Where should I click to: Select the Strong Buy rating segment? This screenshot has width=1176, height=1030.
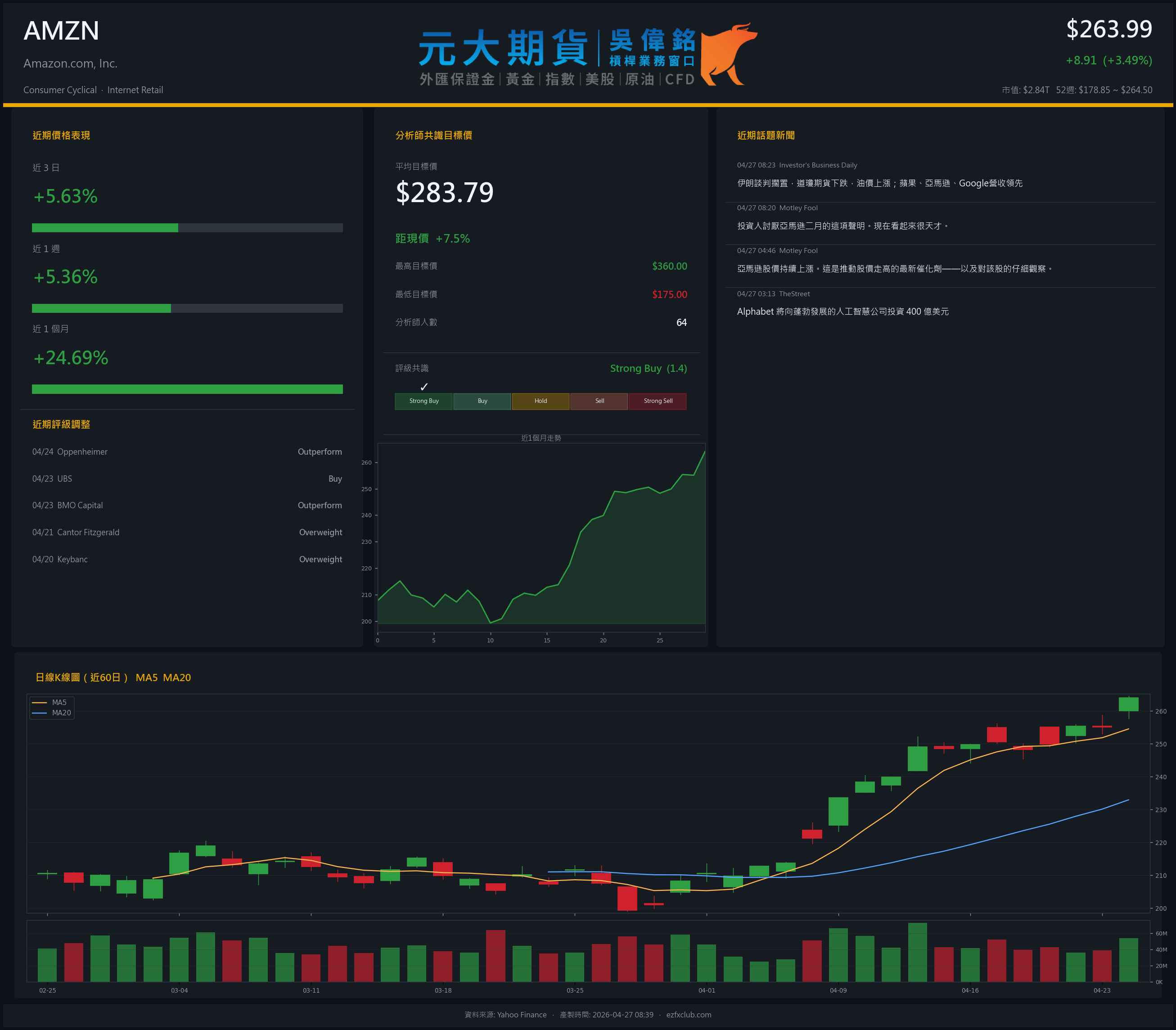(424, 401)
